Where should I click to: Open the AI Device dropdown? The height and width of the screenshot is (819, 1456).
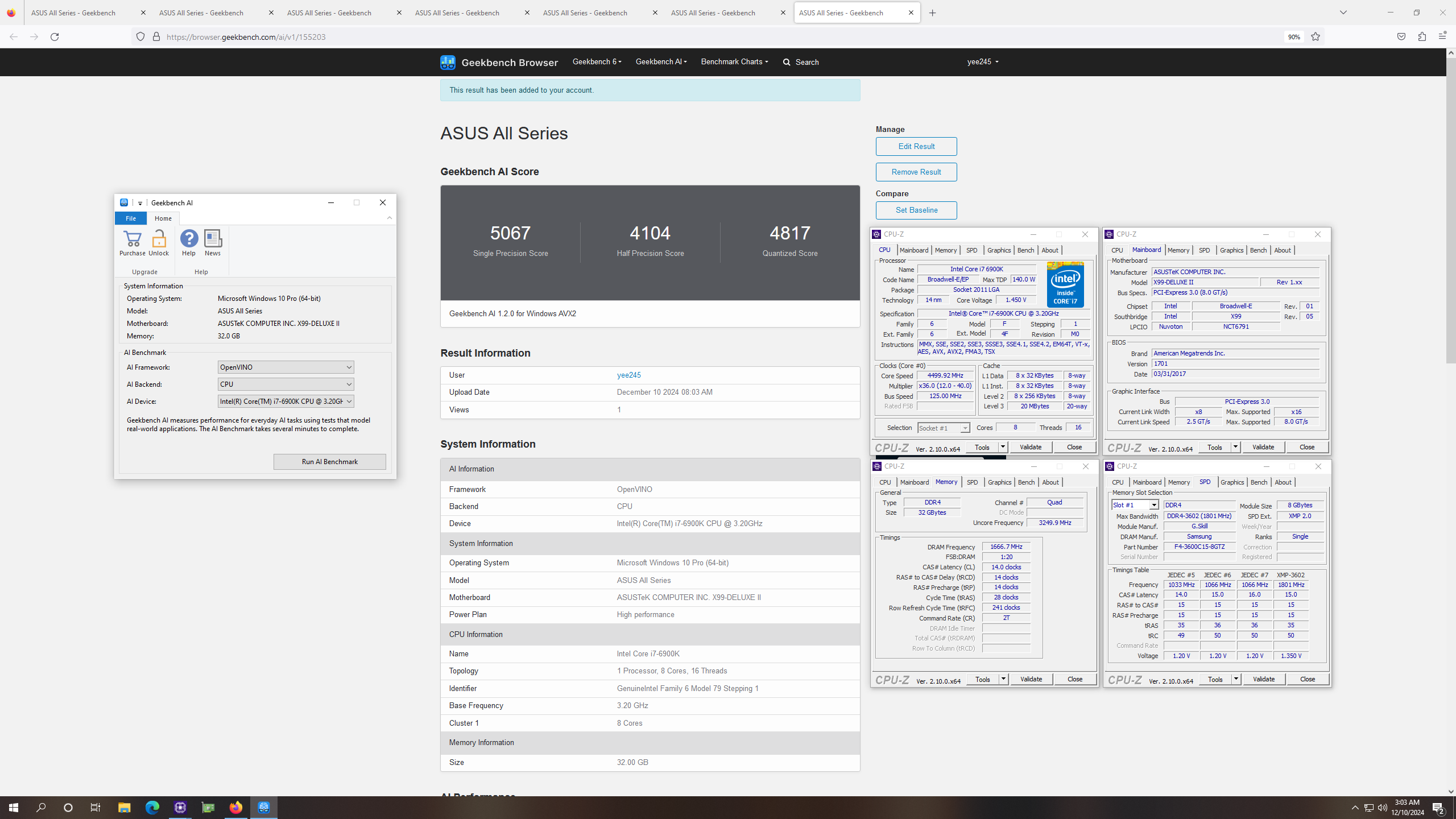(286, 402)
